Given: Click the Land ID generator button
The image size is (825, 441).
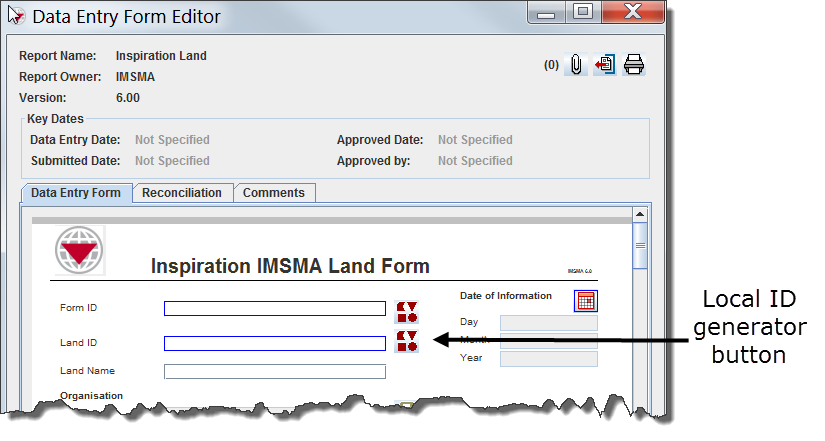Looking at the screenshot, I should click(x=407, y=342).
